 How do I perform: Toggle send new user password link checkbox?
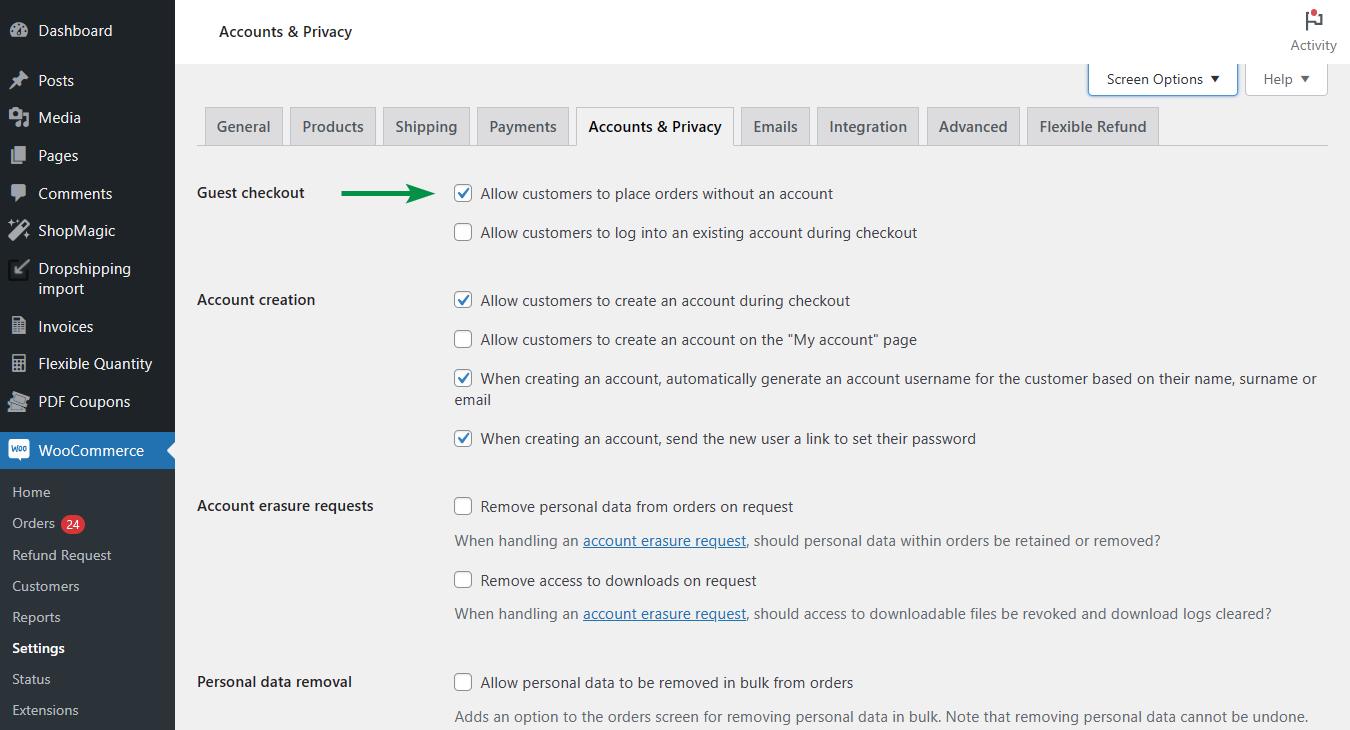tap(463, 439)
